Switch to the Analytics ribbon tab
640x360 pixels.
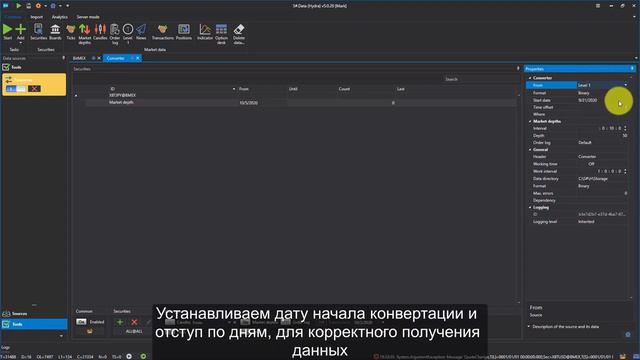click(60, 17)
